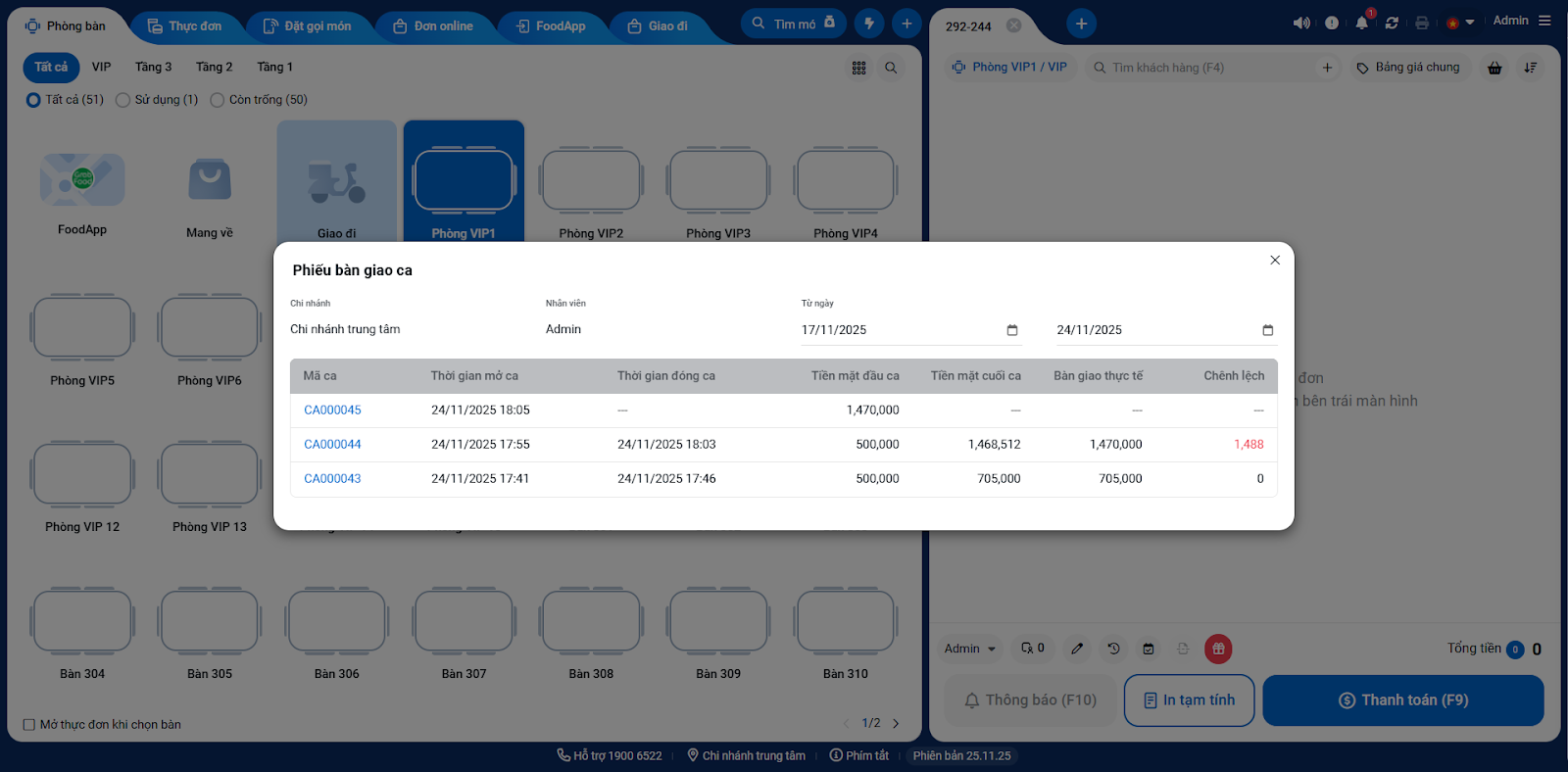The image size is (1568, 772).
Task: Open the language flag dropdown
Action: pyautogui.click(x=1460, y=23)
